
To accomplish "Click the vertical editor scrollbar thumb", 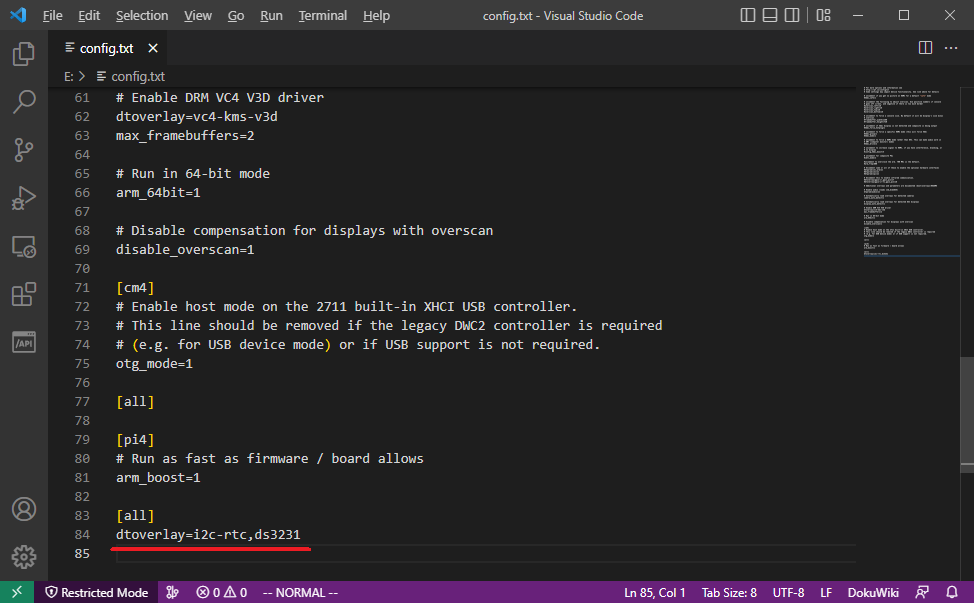I will point(967,415).
